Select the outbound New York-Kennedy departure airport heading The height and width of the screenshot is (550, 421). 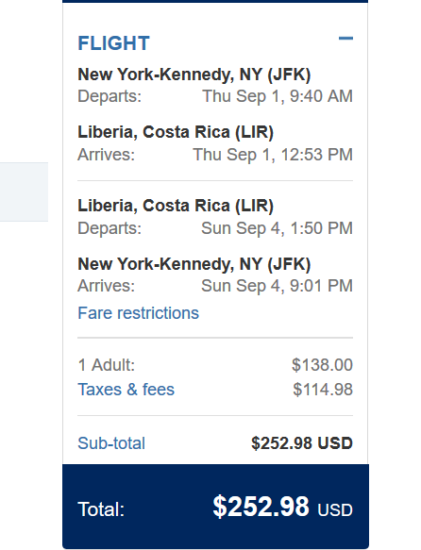coord(194,75)
